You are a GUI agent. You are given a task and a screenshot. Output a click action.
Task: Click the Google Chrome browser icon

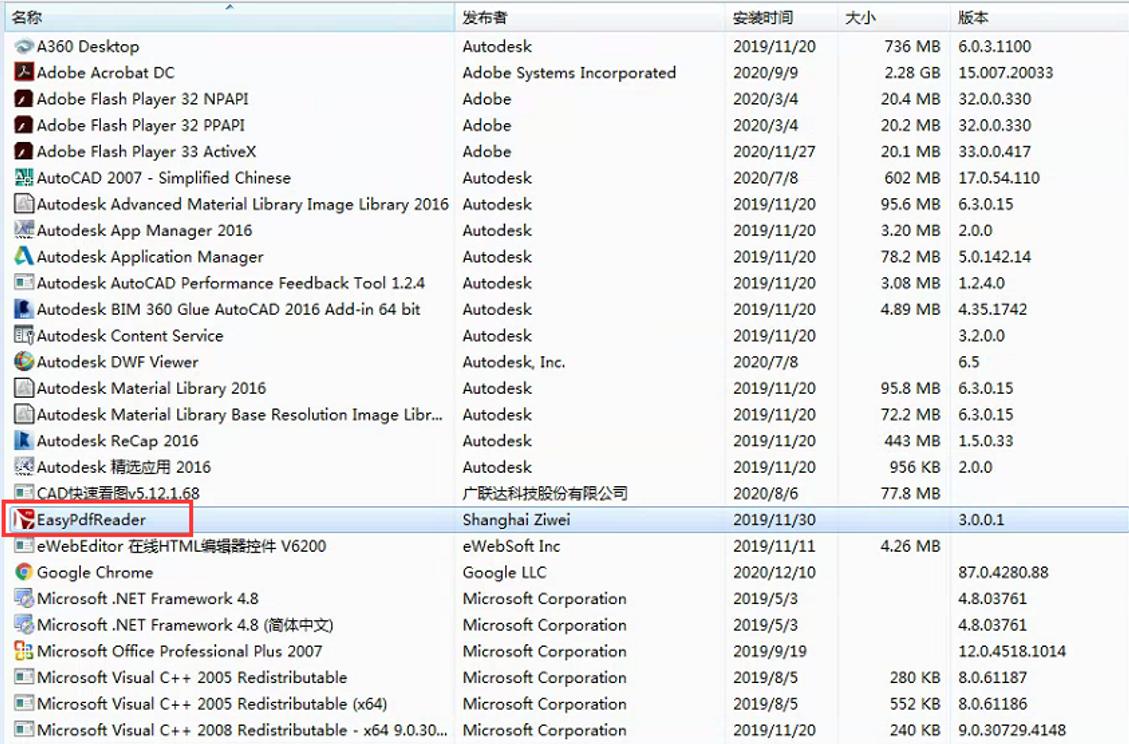[x=22, y=572]
